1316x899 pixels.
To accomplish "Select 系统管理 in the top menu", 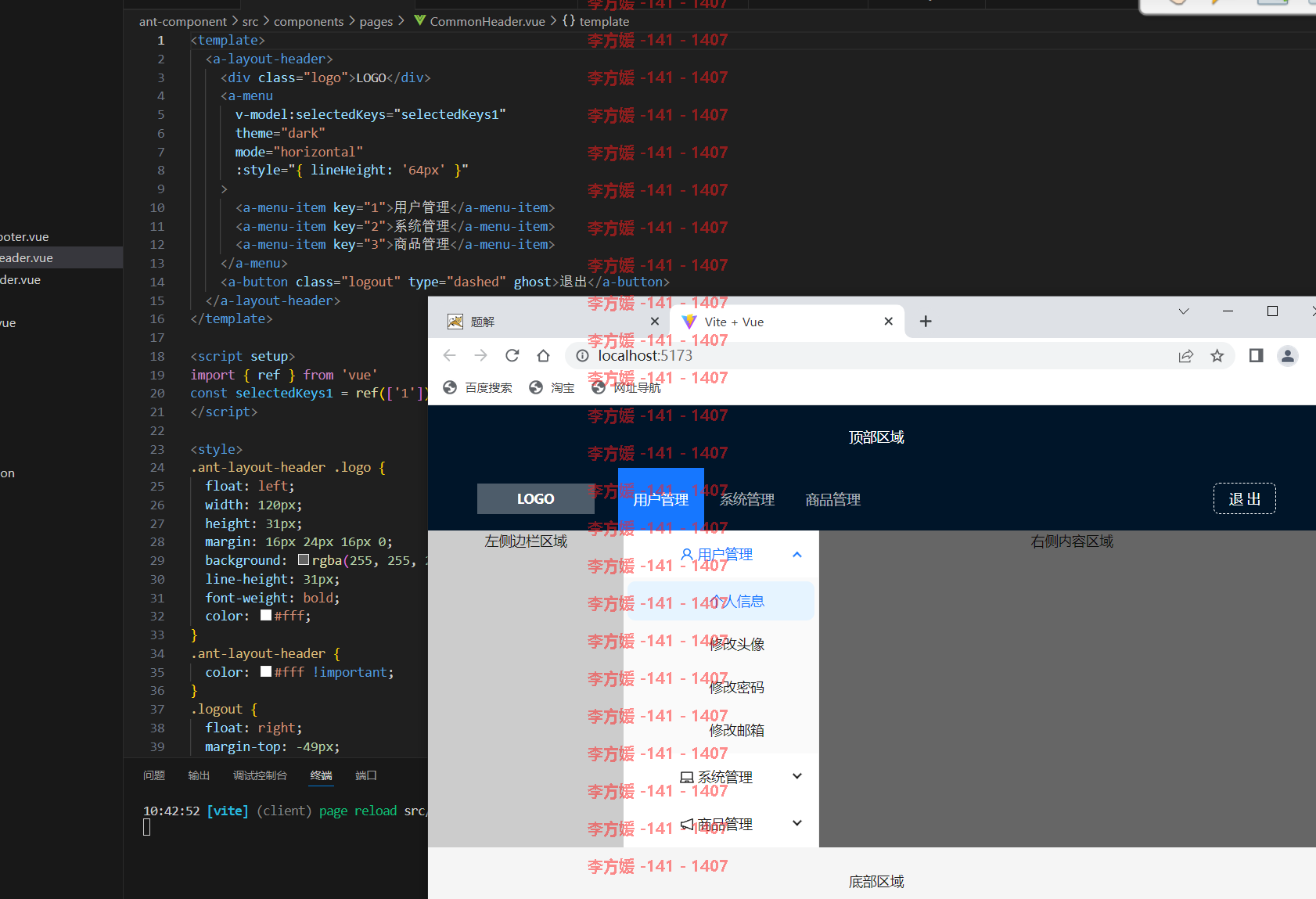I will point(747,499).
